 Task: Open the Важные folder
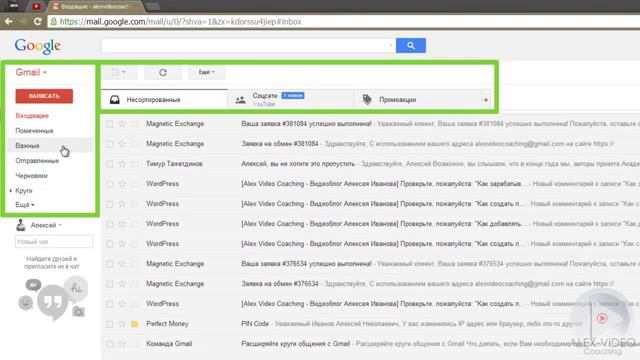27,146
